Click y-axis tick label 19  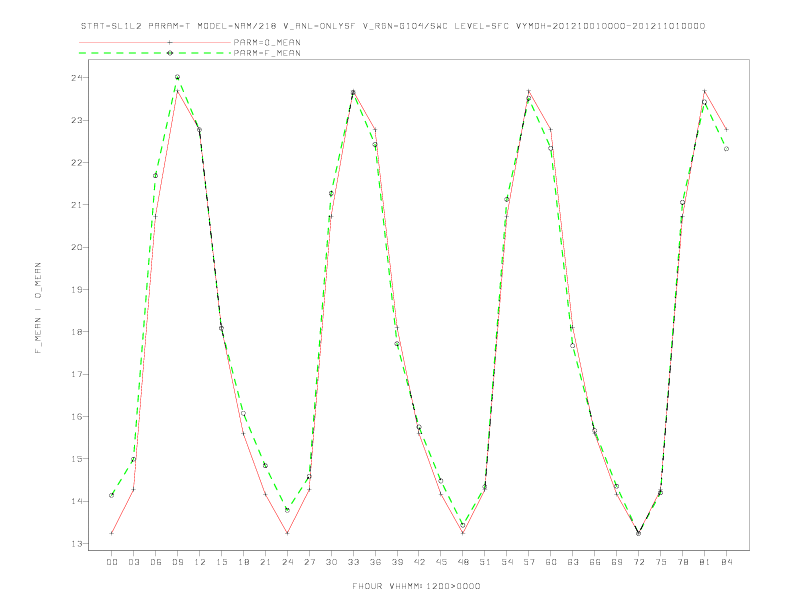click(x=77, y=290)
